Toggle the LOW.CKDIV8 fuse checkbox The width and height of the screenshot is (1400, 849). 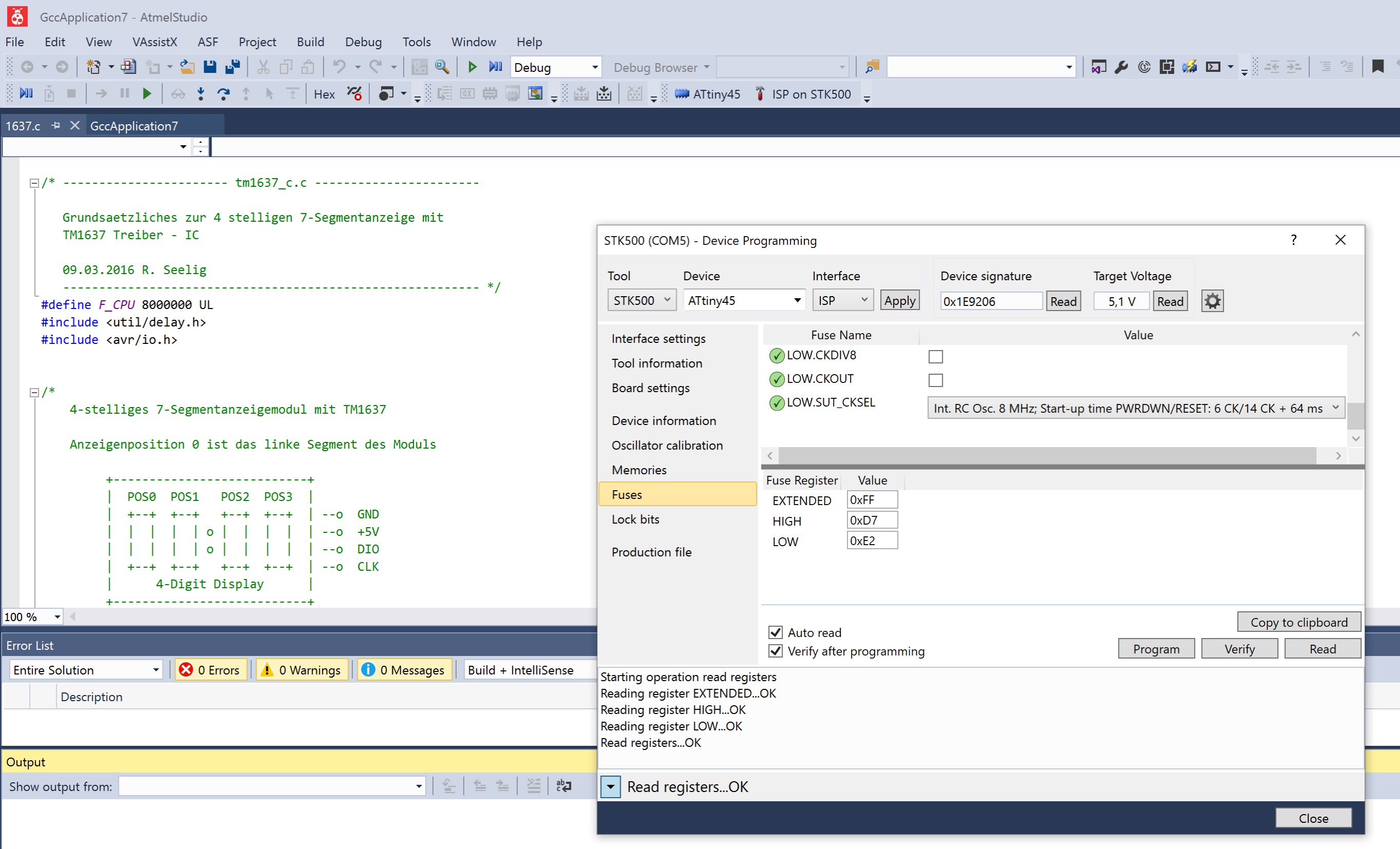coord(935,357)
